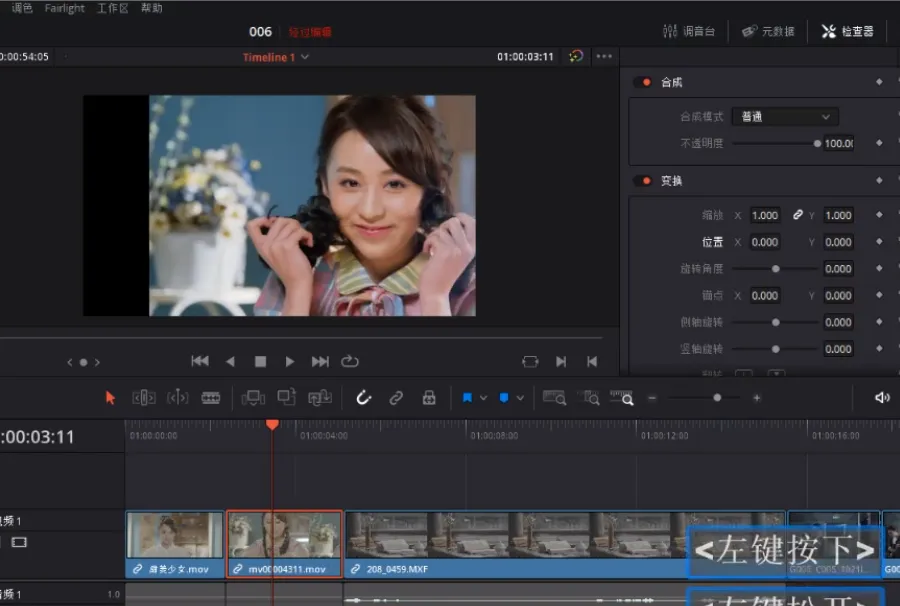This screenshot has width=900, height=606.
Task: Click the orange playhead marker on ruler
Action: (x=273, y=425)
